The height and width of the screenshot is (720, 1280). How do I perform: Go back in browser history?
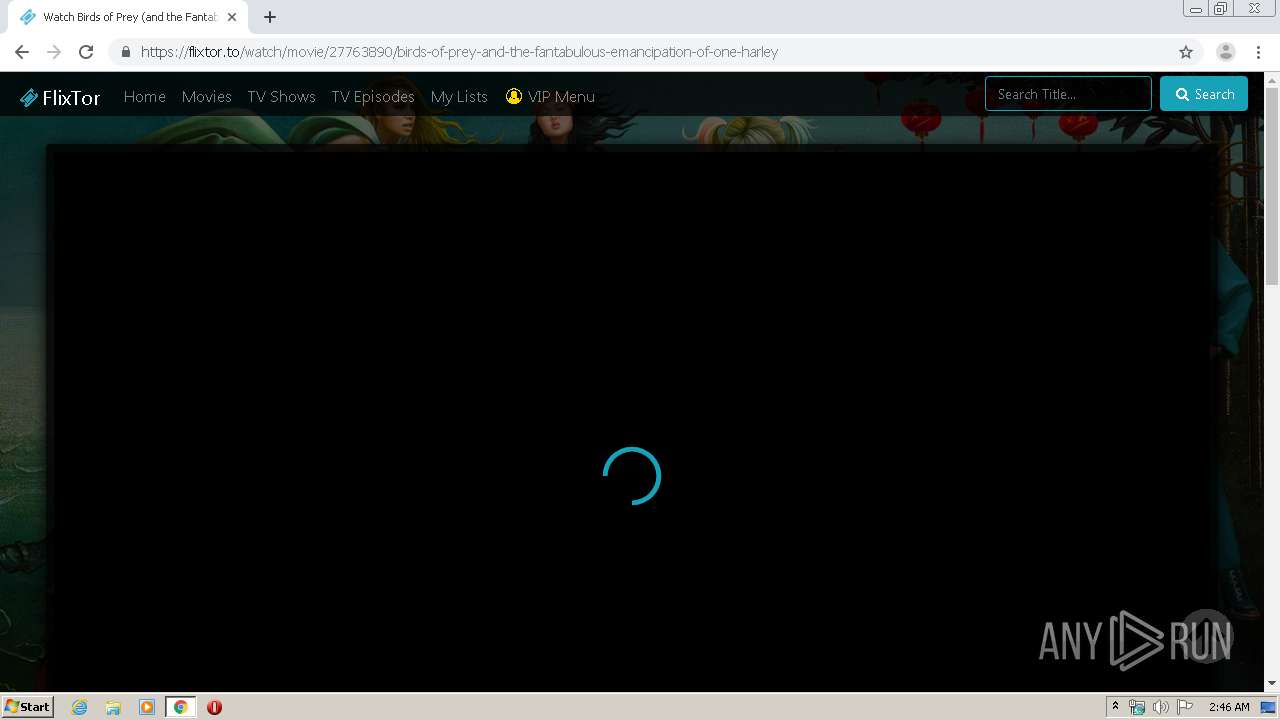tap(22, 52)
